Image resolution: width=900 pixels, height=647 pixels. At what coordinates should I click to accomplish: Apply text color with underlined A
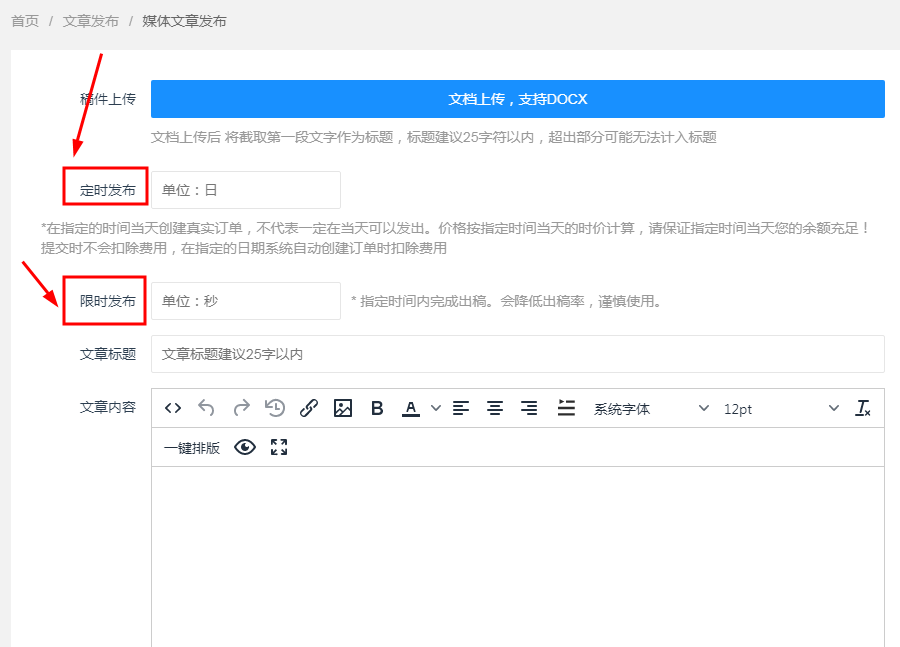point(410,408)
